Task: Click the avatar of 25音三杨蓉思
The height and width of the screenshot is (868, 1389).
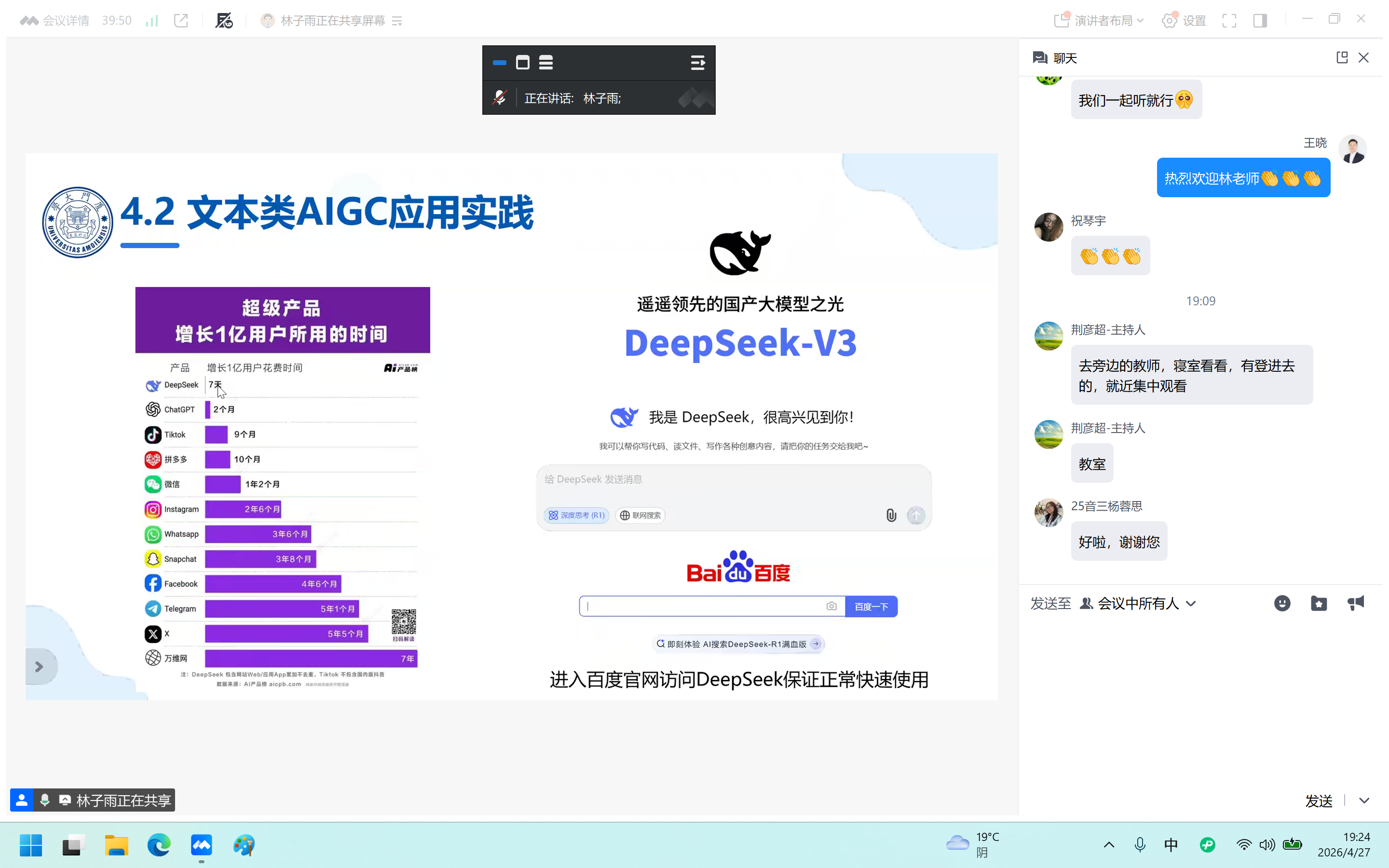Action: tap(1049, 512)
